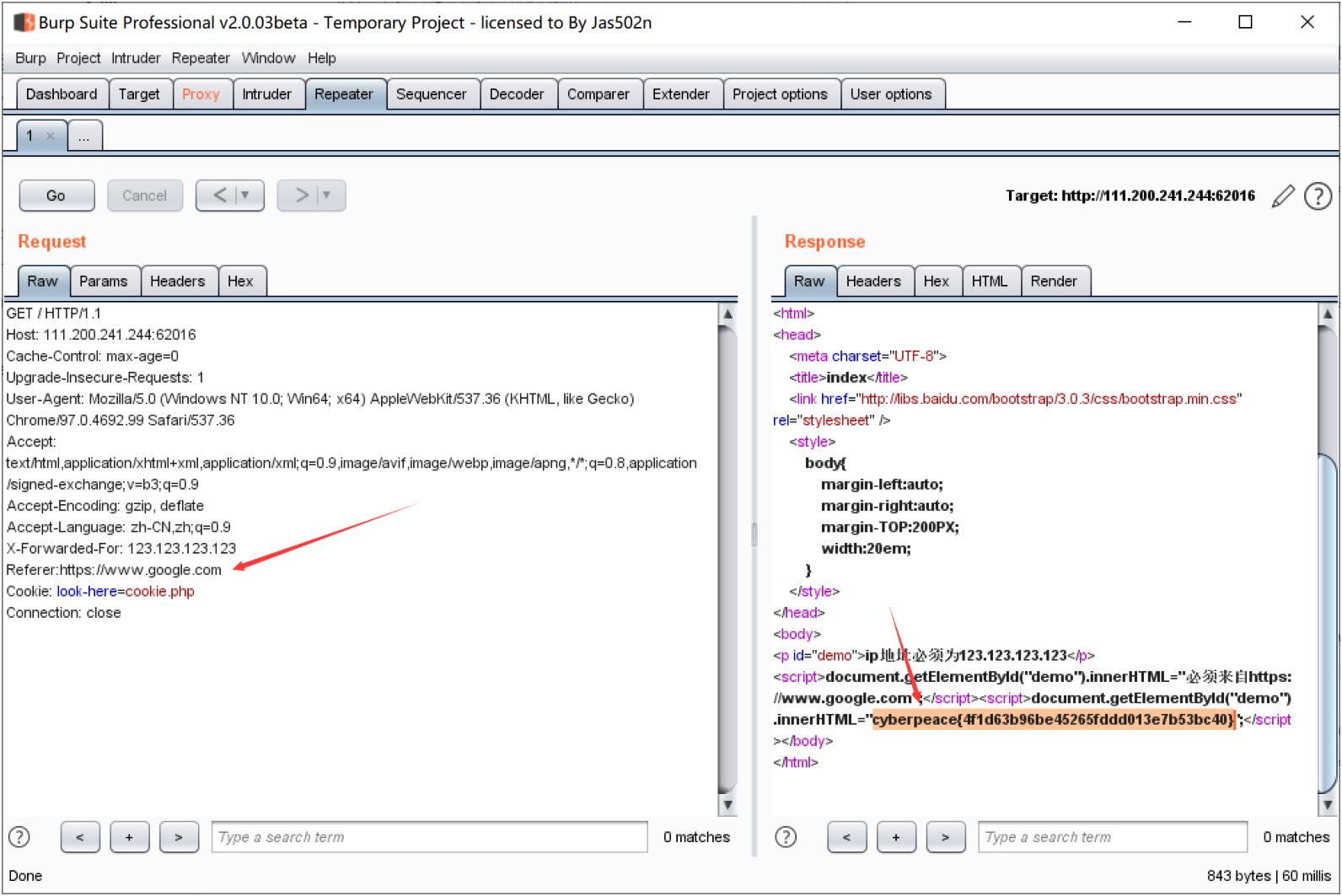Screen dimensions: 1342x896
Task: Open the Project options tab
Action: coord(780,94)
